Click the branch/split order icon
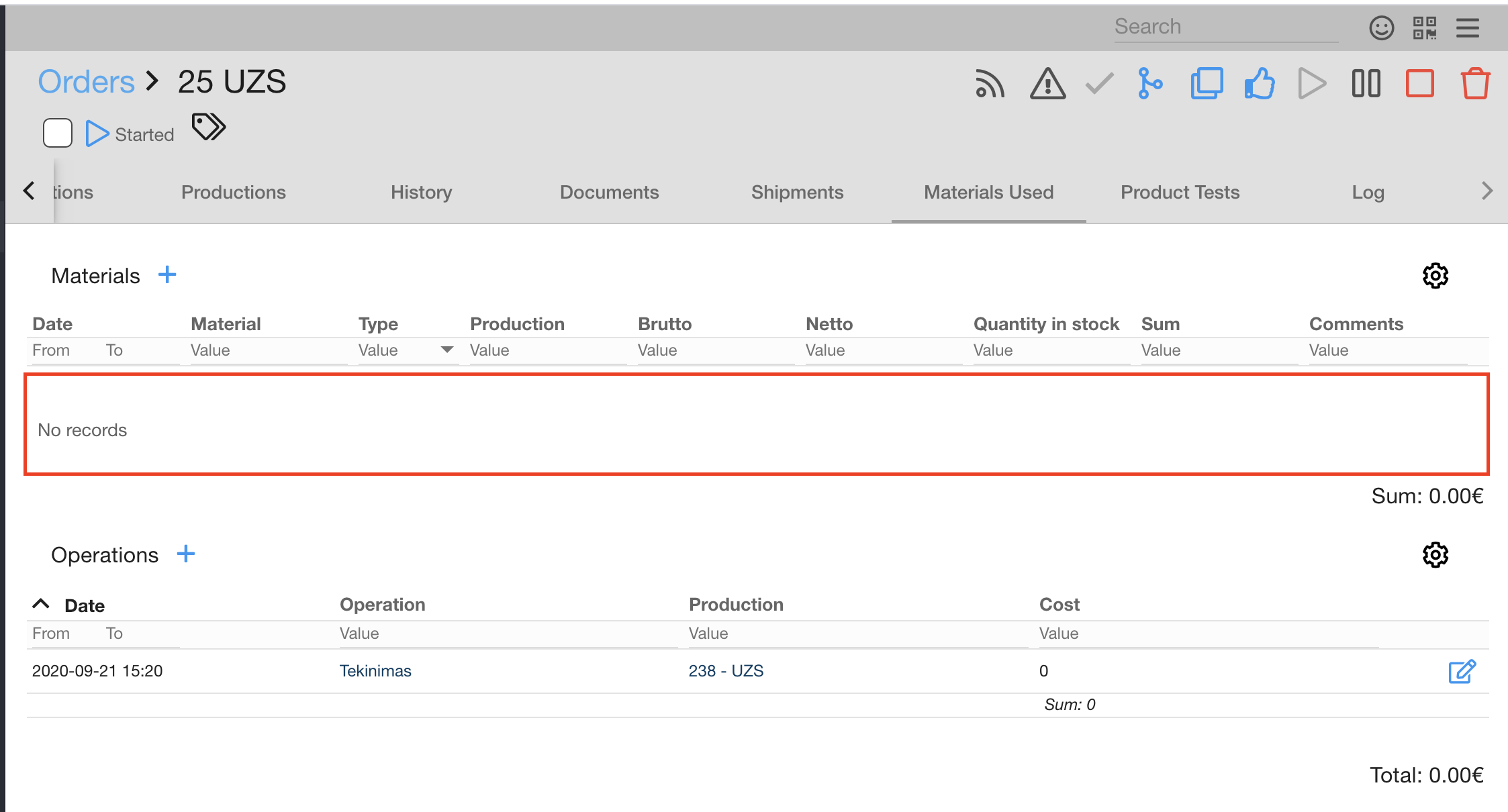 point(1150,84)
